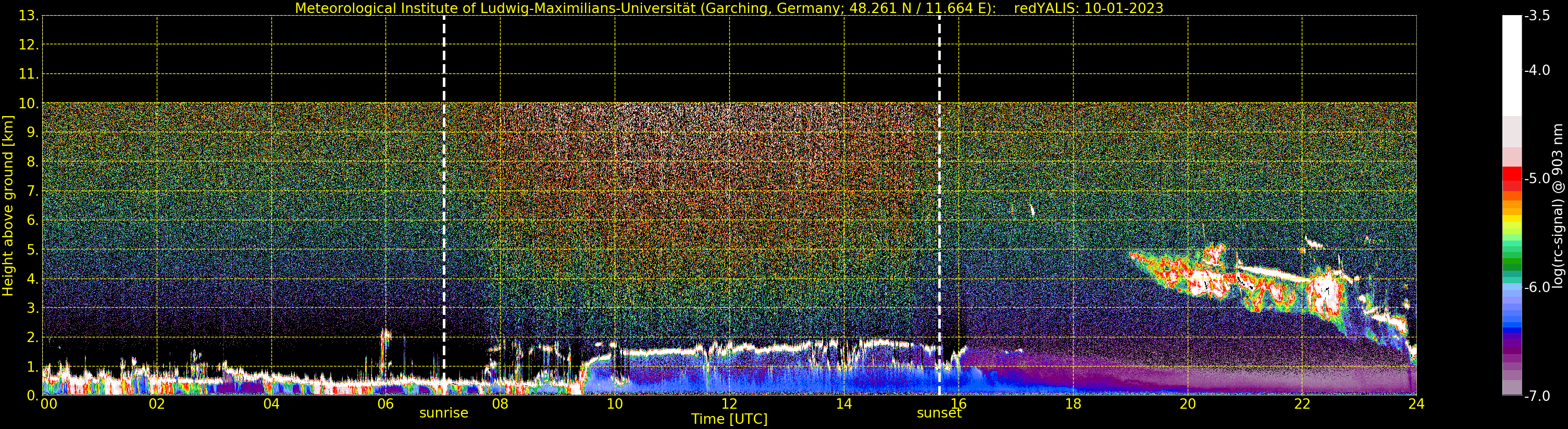Click the '18' time tick label

tap(1073, 403)
